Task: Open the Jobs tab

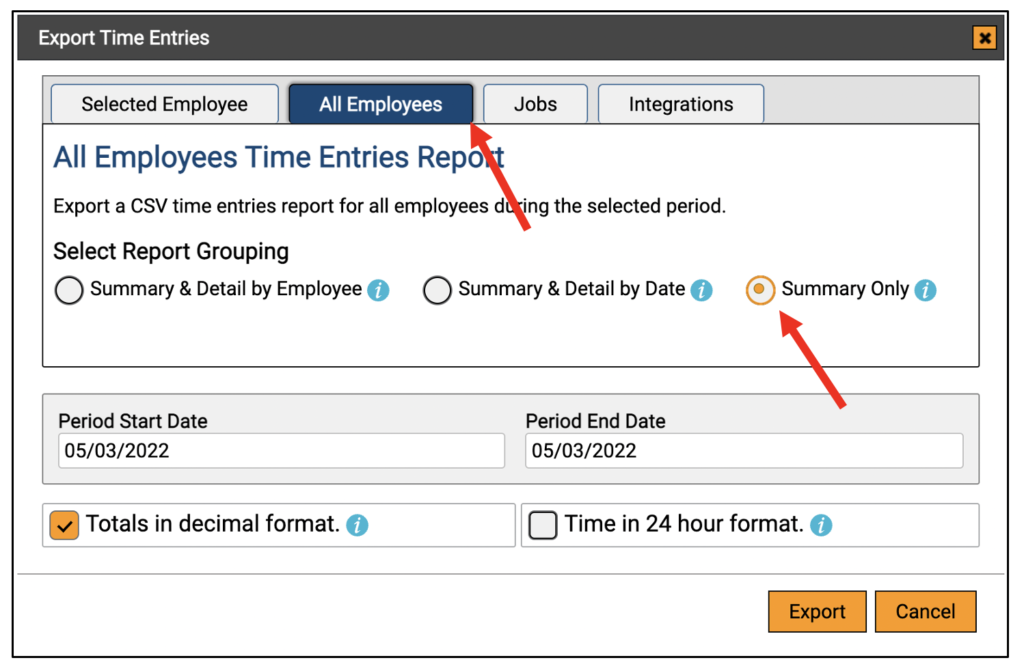Action: pos(535,104)
